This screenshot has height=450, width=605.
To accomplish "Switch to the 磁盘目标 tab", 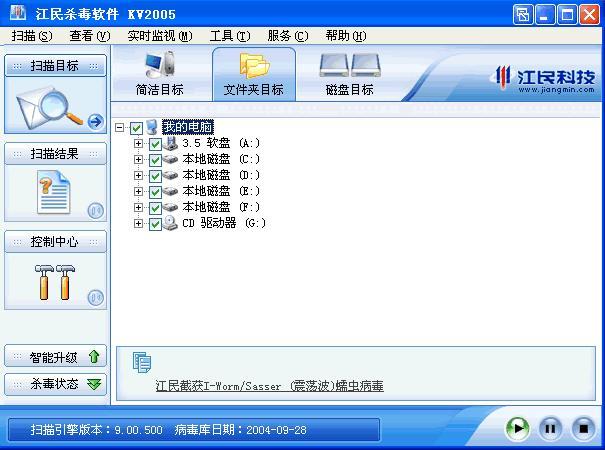I will [x=350, y=74].
